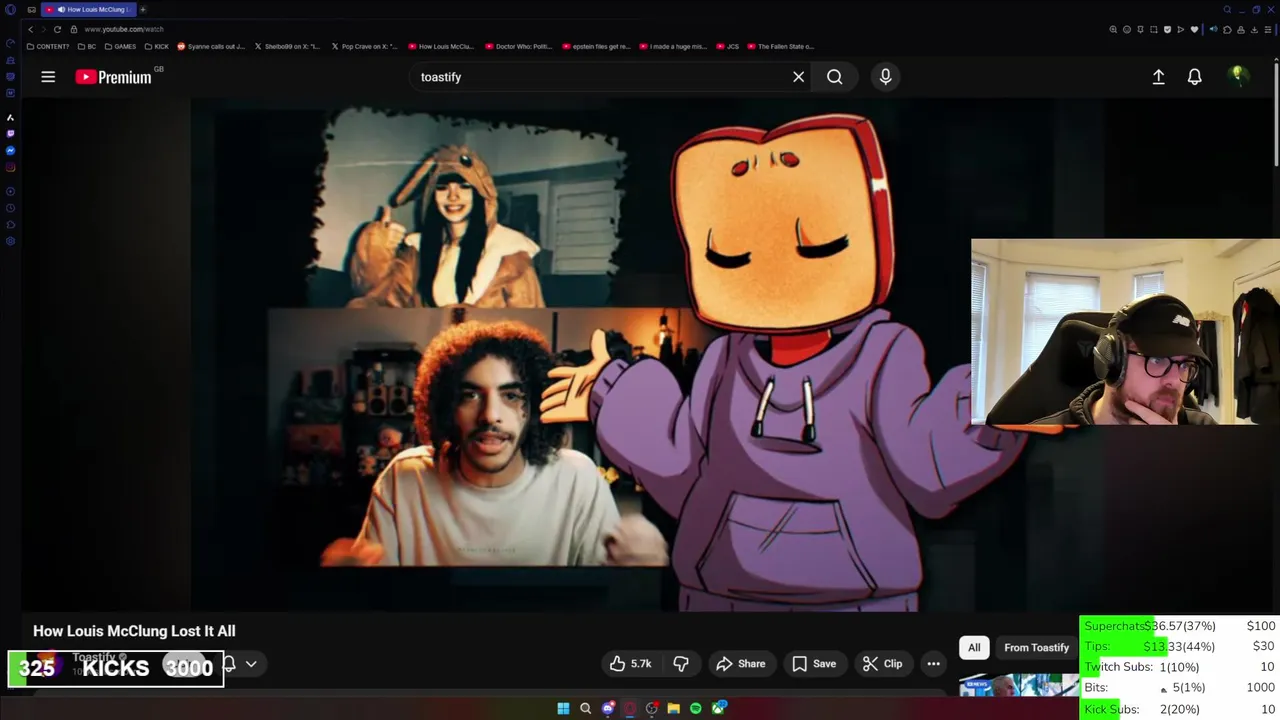
Task: Open the JCS bookmark
Action: (727, 46)
